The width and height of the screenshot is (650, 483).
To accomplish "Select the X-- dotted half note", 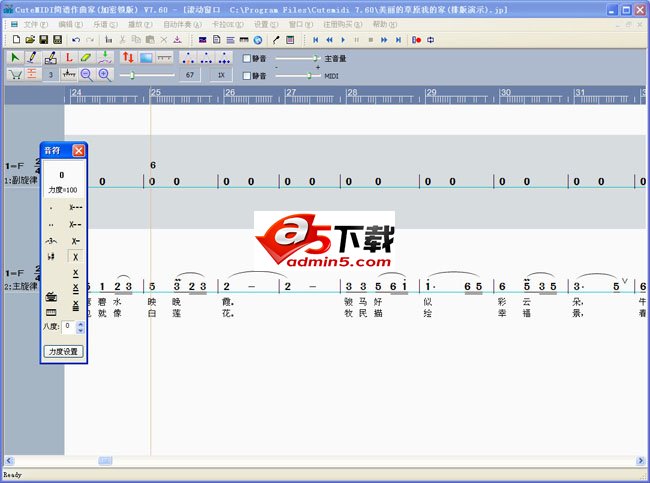I will click(x=75, y=224).
